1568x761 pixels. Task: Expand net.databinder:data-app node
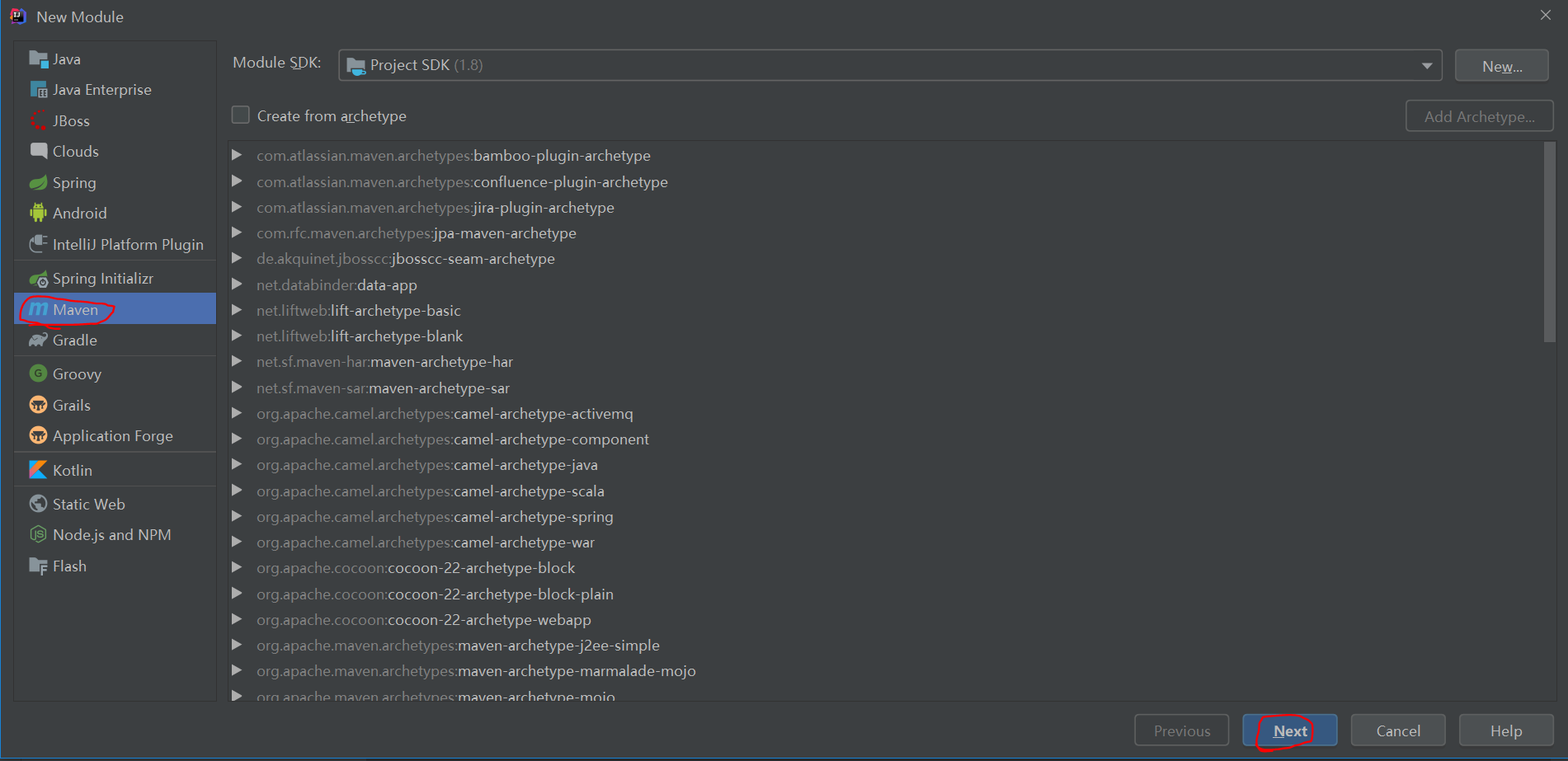(237, 284)
